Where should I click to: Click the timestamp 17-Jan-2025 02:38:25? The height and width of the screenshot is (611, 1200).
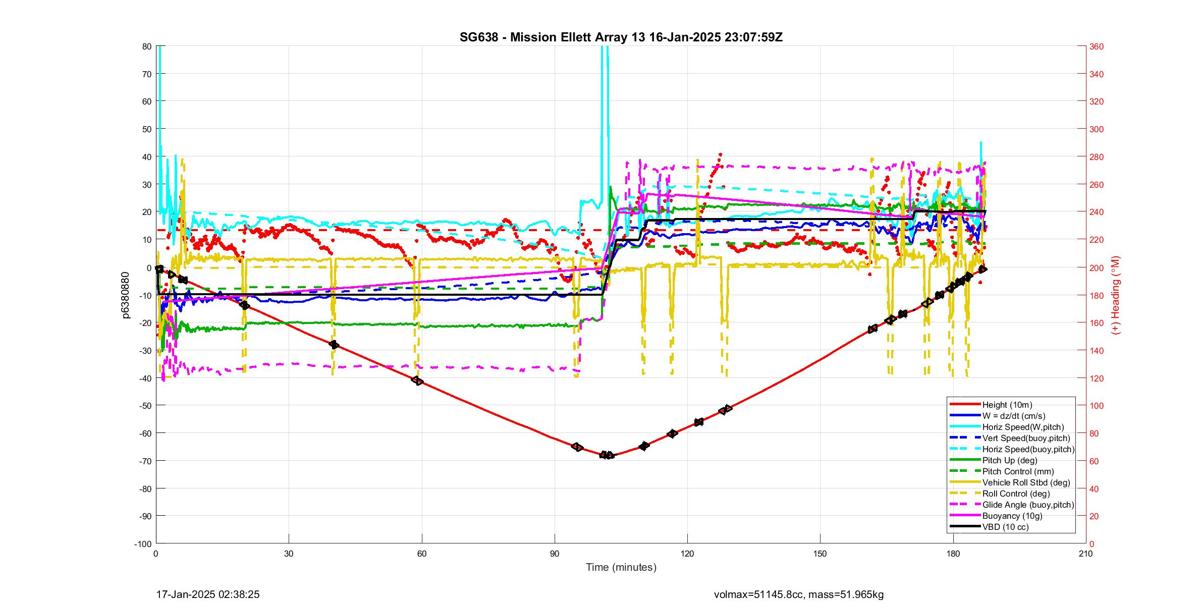click(208, 594)
